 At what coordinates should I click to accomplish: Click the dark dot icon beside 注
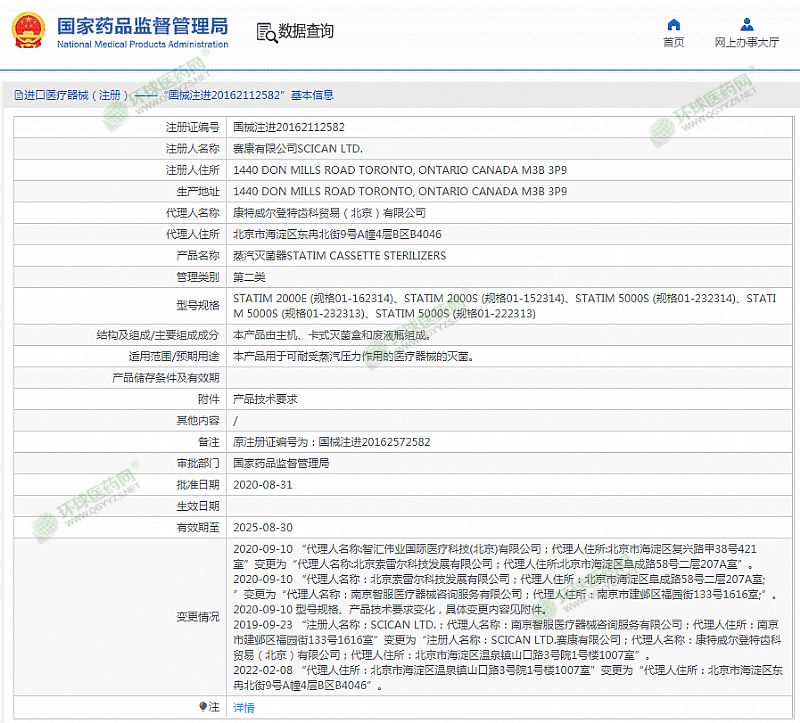(203, 706)
